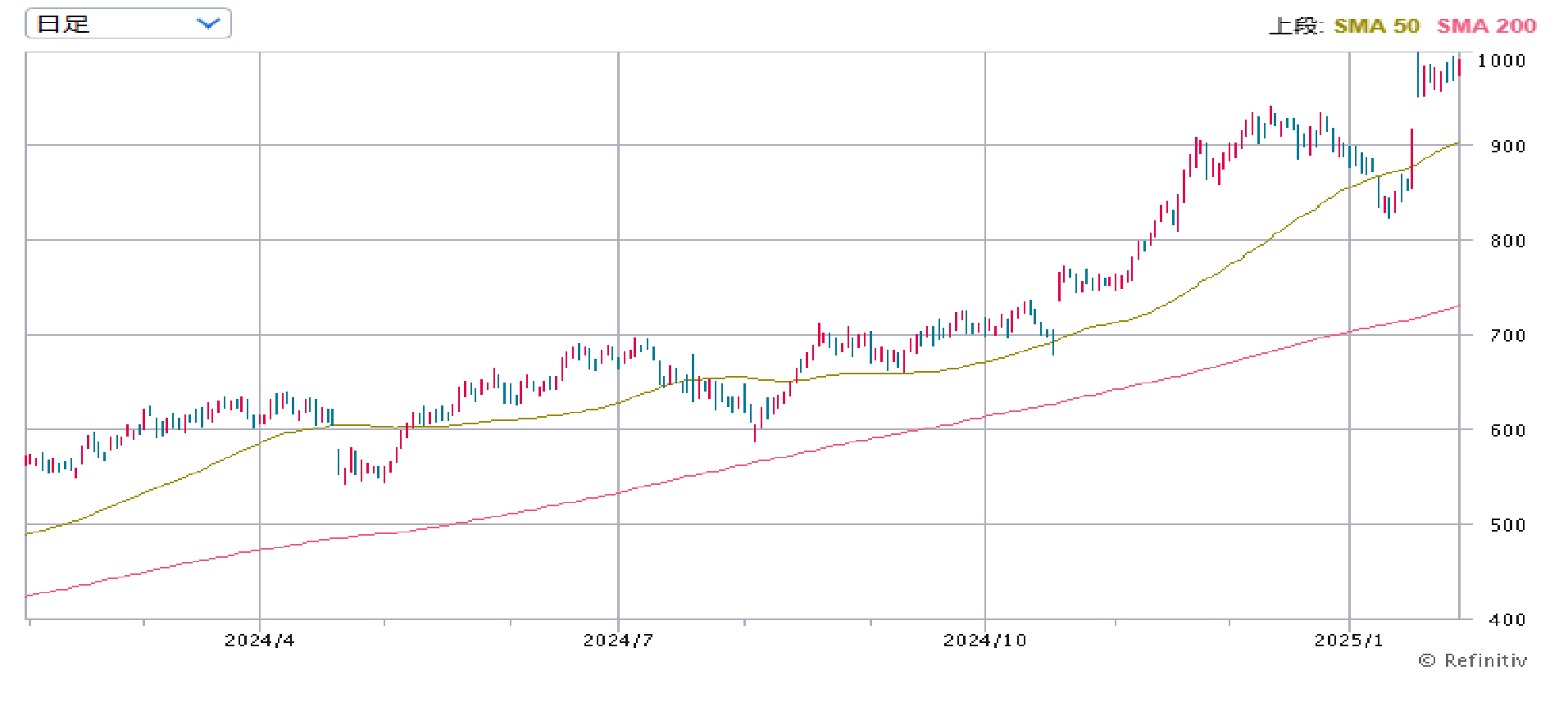The width and height of the screenshot is (1568, 720).
Task: Click the 700 price axis label
Action: 1507,336
